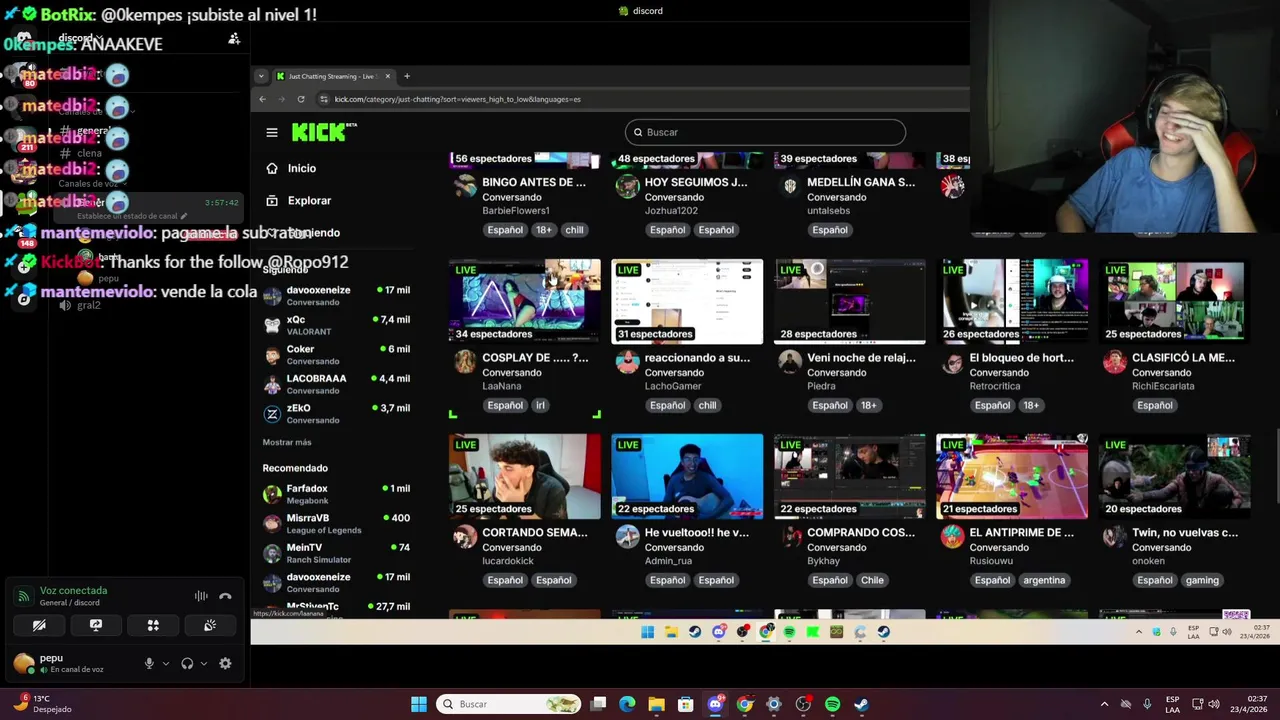This screenshot has width=1280, height=720.
Task: Disconnect from Discord voice channel
Action: pos(225,596)
